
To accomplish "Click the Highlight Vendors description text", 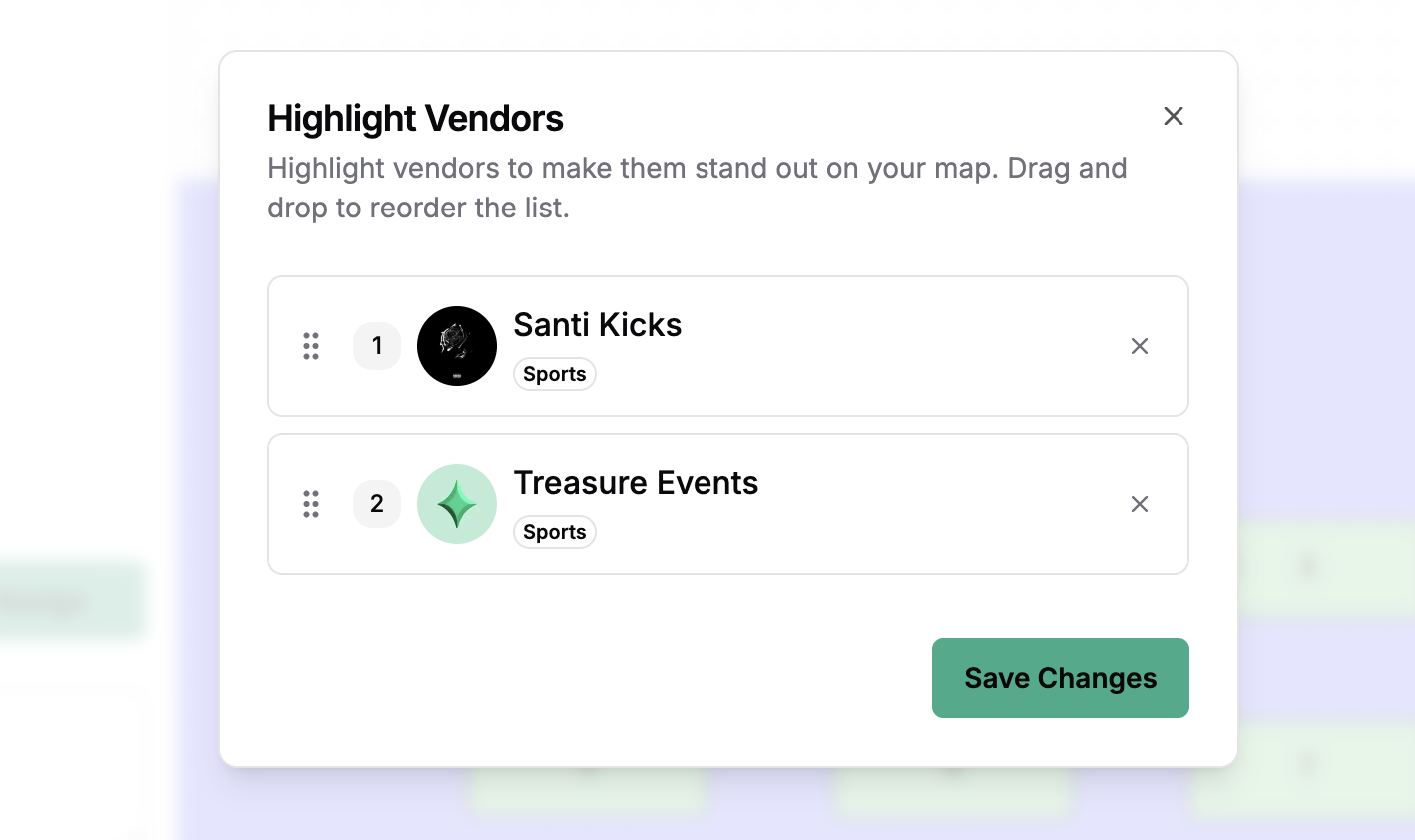I will (x=697, y=188).
